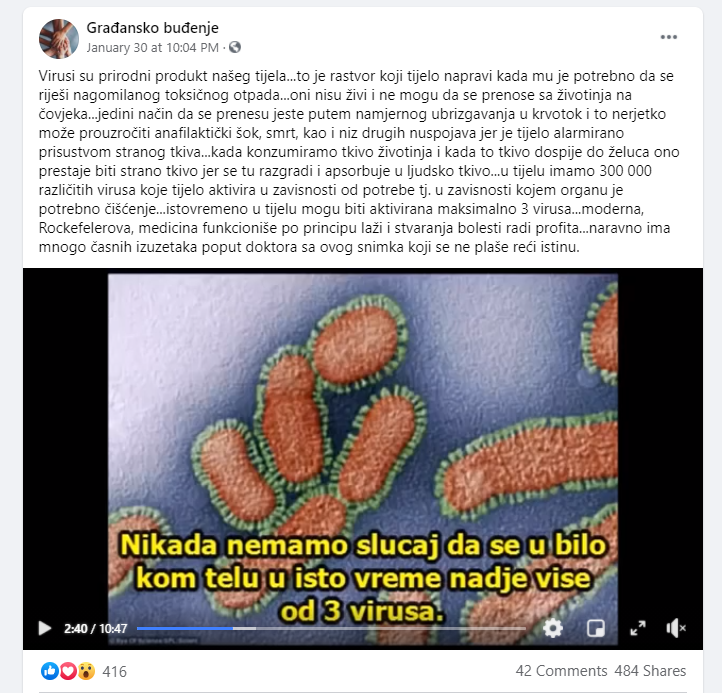The image size is (722, 693).
Task: Play the video with the play button
Action: click(45, 628)
